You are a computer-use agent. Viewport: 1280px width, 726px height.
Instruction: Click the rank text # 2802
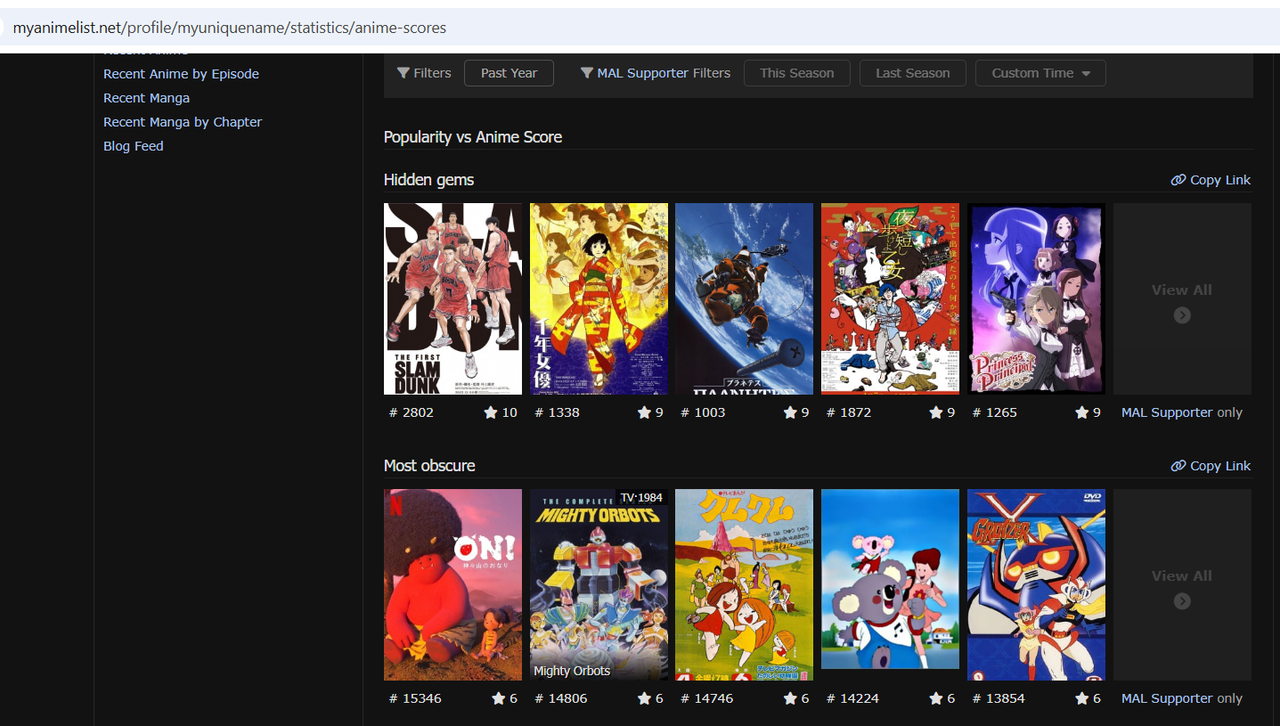(411, 412)
